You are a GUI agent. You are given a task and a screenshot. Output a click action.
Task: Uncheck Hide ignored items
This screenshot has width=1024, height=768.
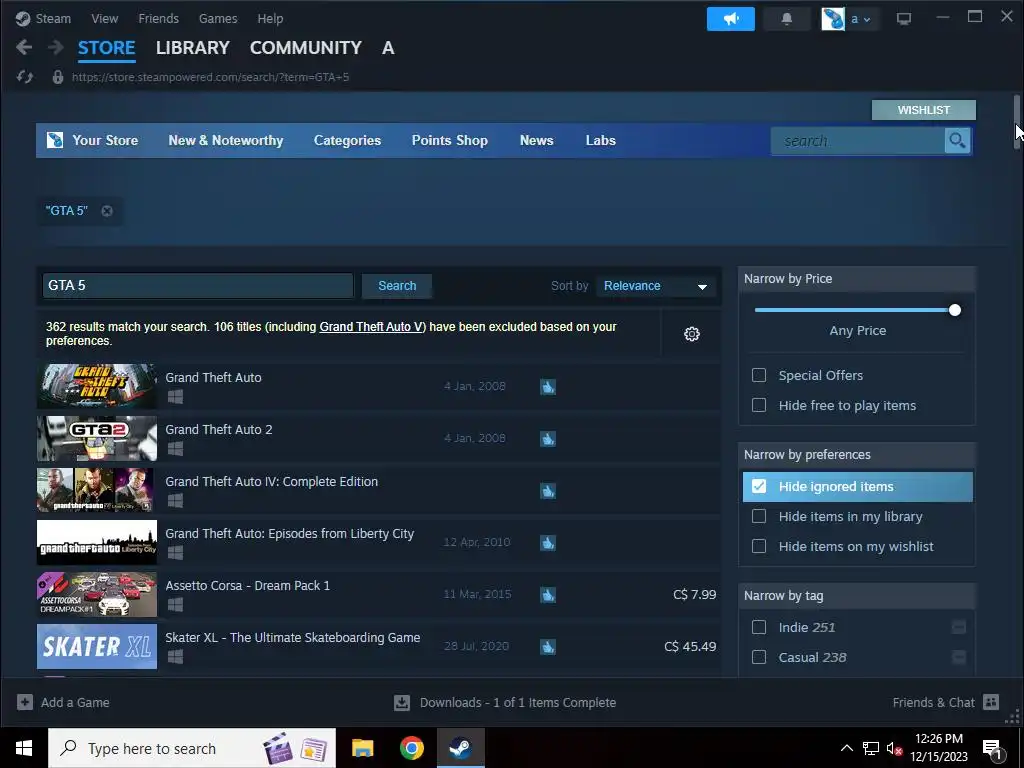pyautogui.click(x=759, y=487)
